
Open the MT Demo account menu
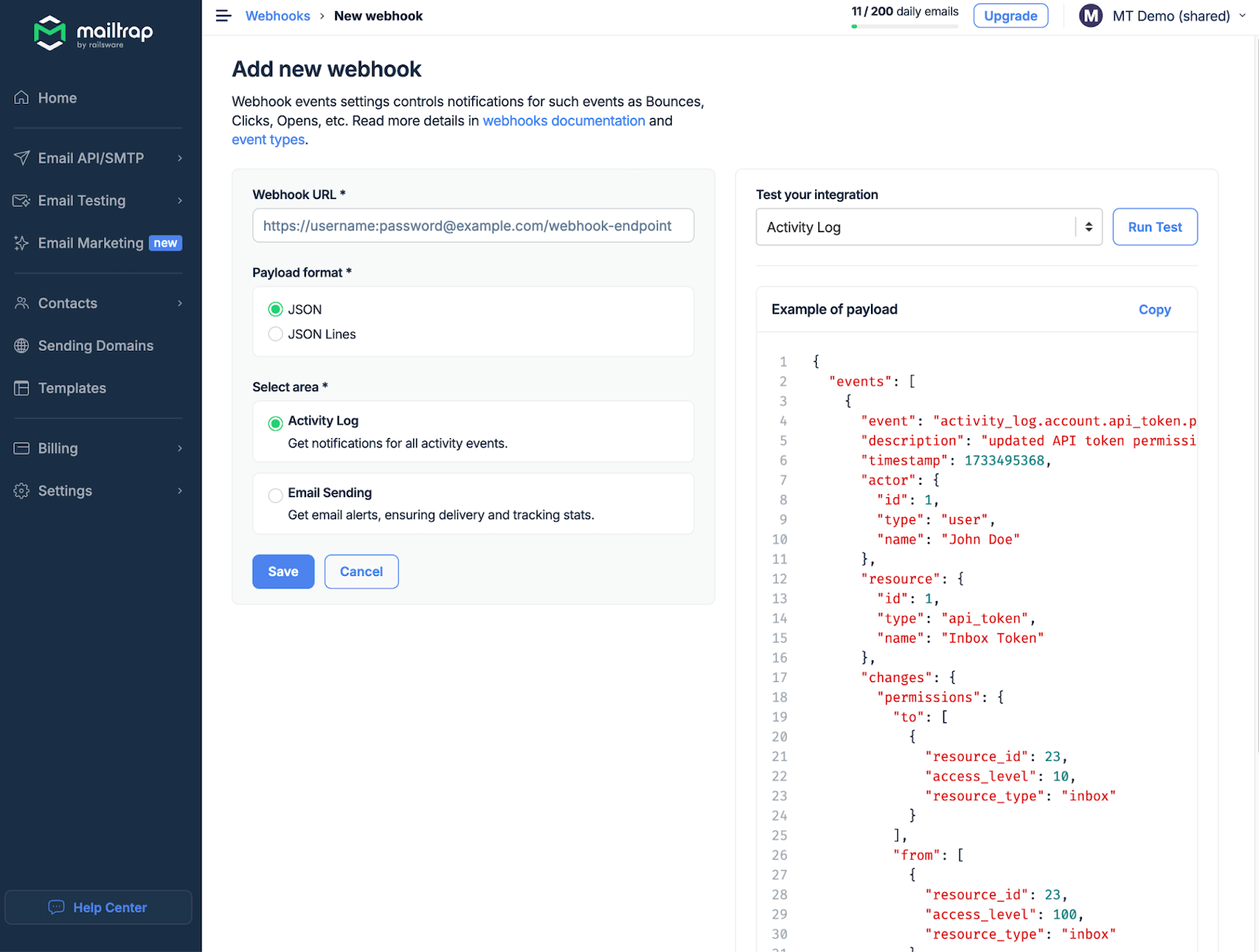click(1162, 16)
